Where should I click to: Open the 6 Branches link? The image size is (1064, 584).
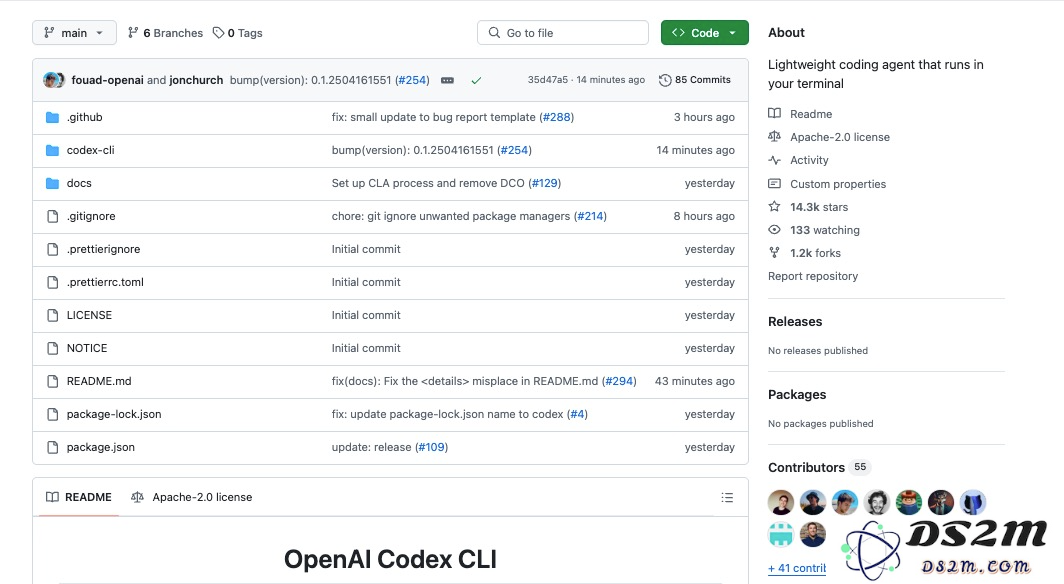pos(165,33)
